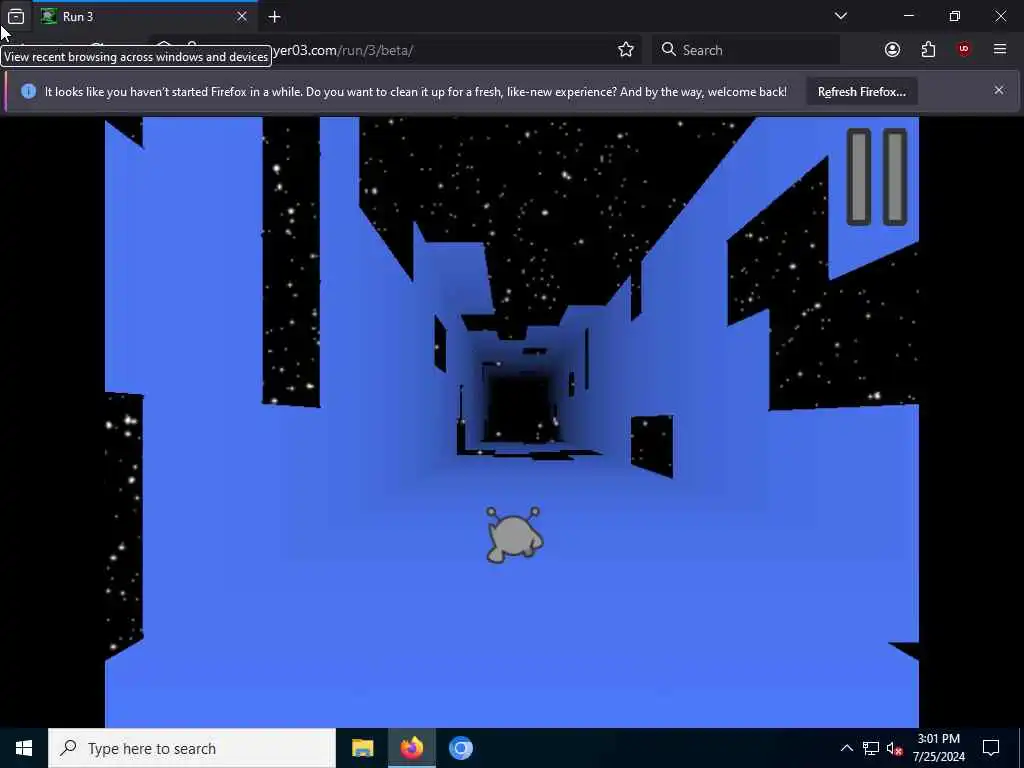Minimize the Firefox window

click(x=908, y=16)
